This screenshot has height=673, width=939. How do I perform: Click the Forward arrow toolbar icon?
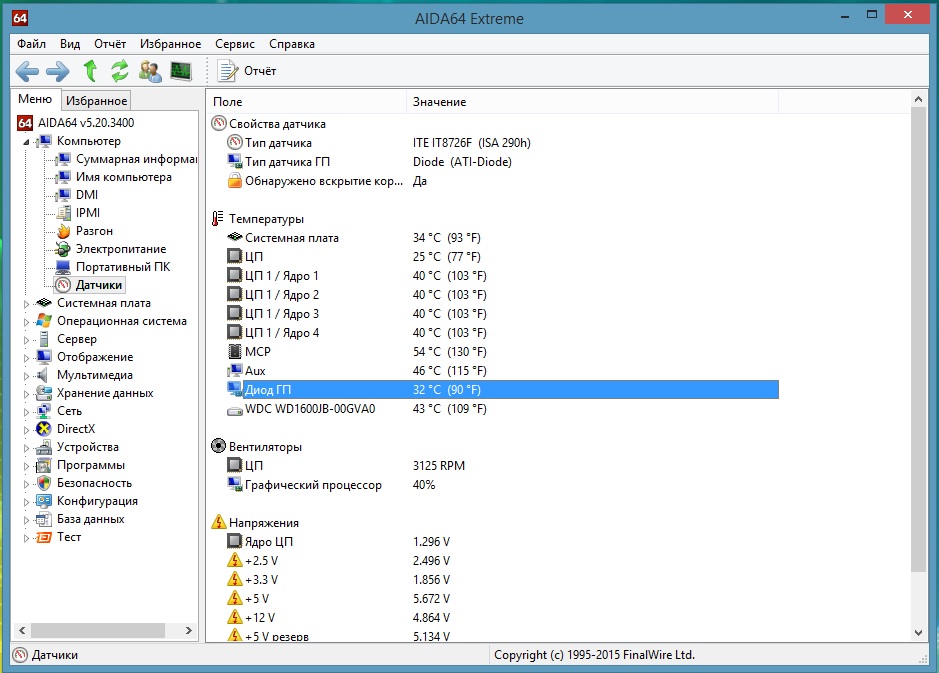pyautogui.click(x=58, y=70)
